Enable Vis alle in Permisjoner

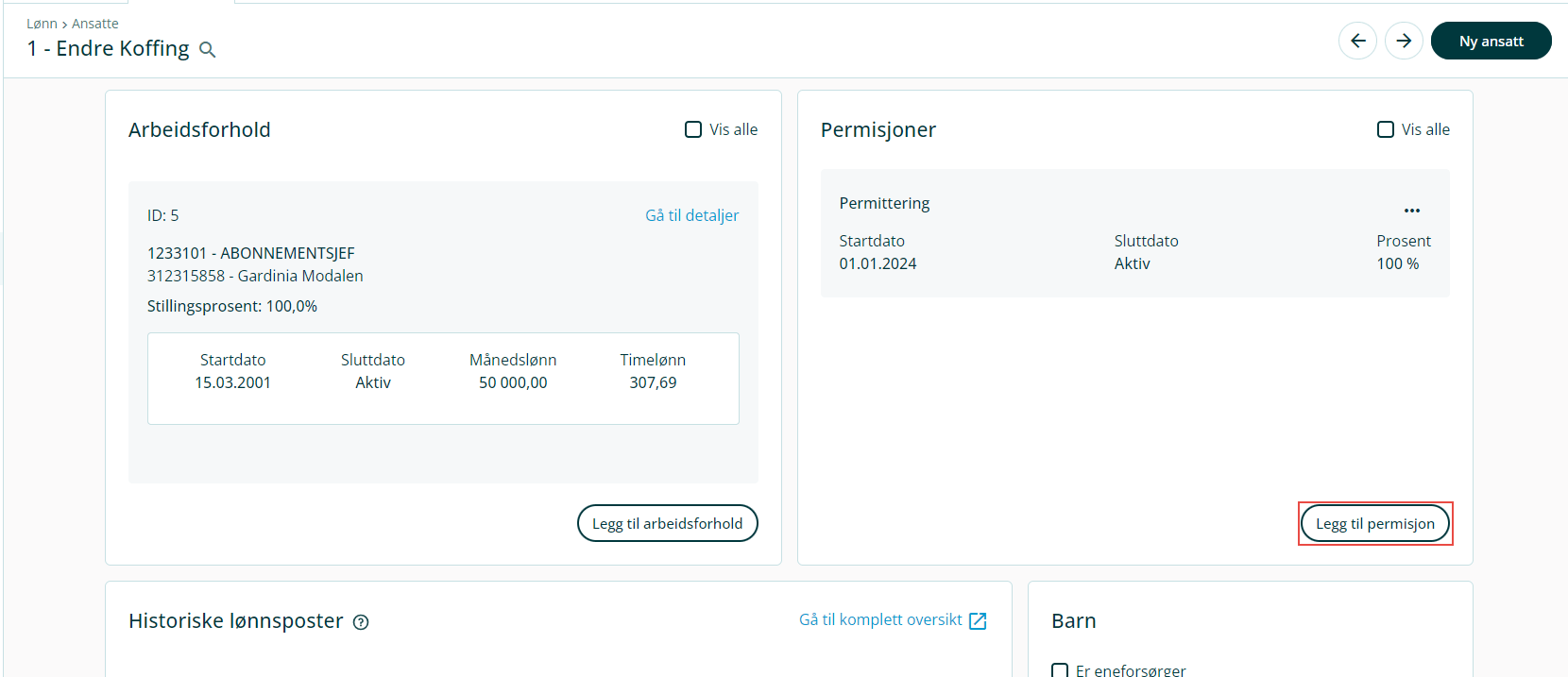[x=1386, y=129]
